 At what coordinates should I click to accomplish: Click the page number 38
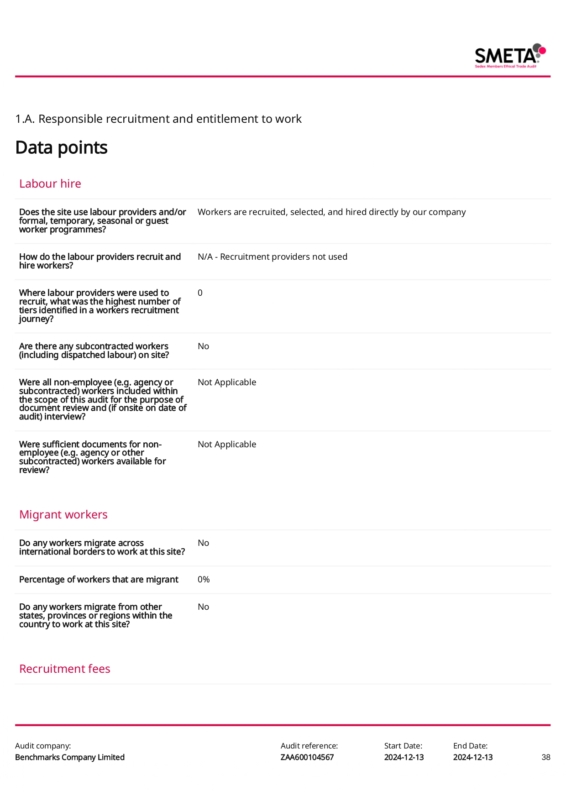tap(546, 757)
